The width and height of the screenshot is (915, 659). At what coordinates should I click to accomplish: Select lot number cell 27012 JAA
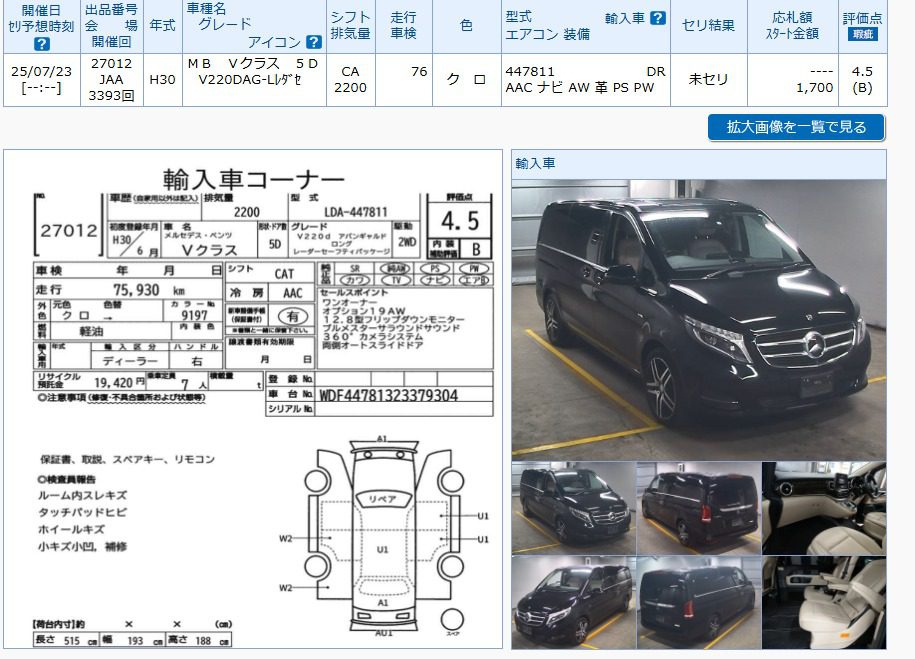(x=111, y=80)
